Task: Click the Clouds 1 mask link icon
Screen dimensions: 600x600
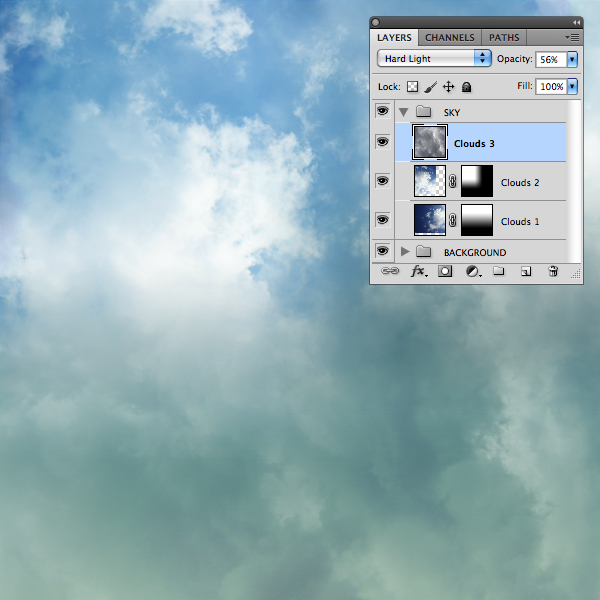Action: point(453,220)
